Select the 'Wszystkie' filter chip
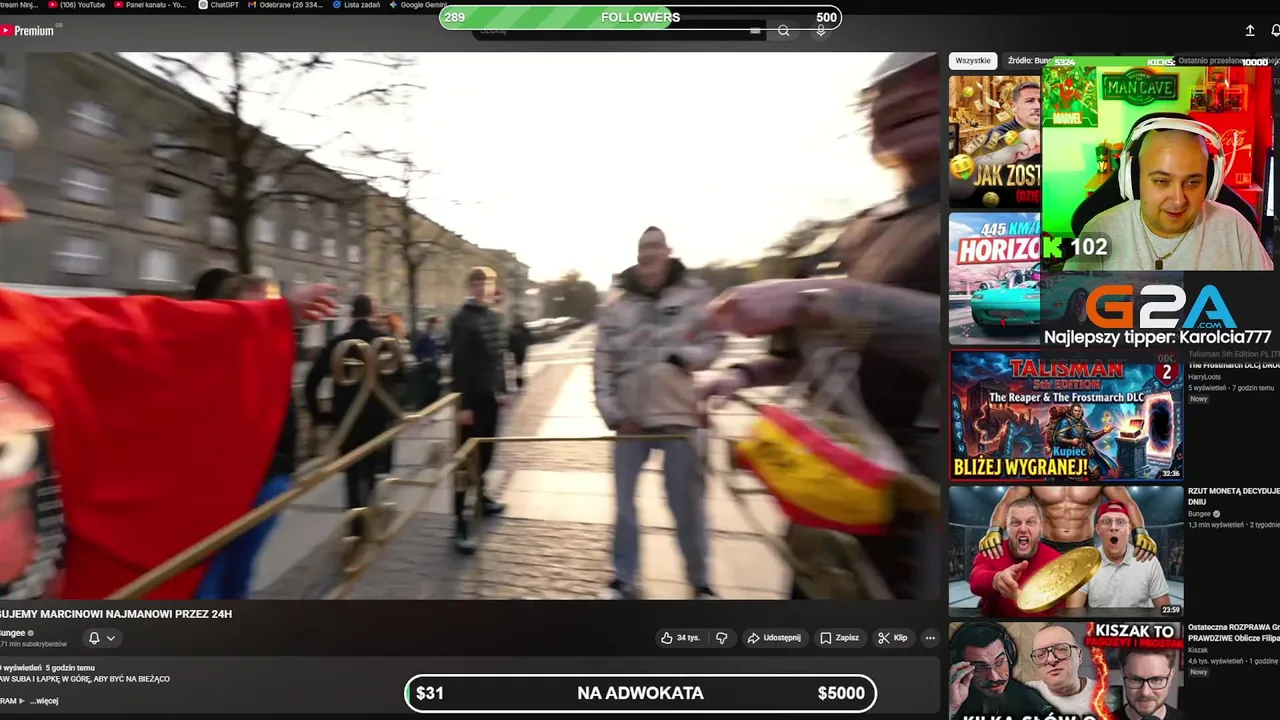Screen dimensions: 1280x720 click(x=973, y=61)
